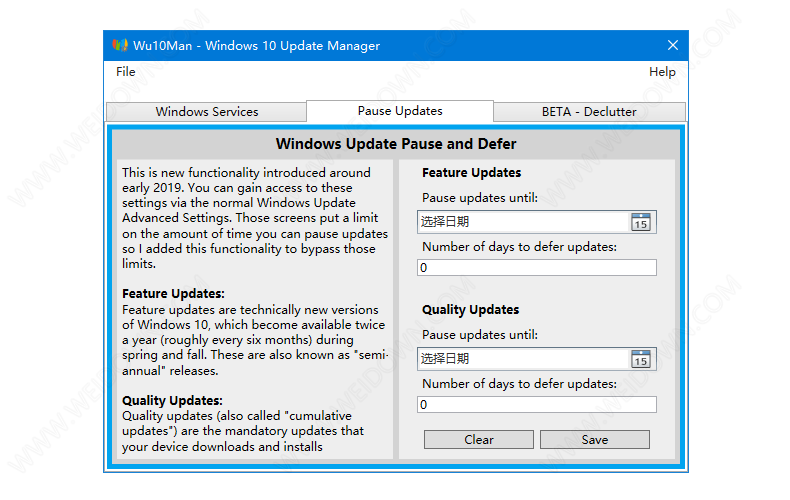The image size is (790, 500).
Task: Click the 'Feature Updates:' description heading
Action: click(173, 294)
